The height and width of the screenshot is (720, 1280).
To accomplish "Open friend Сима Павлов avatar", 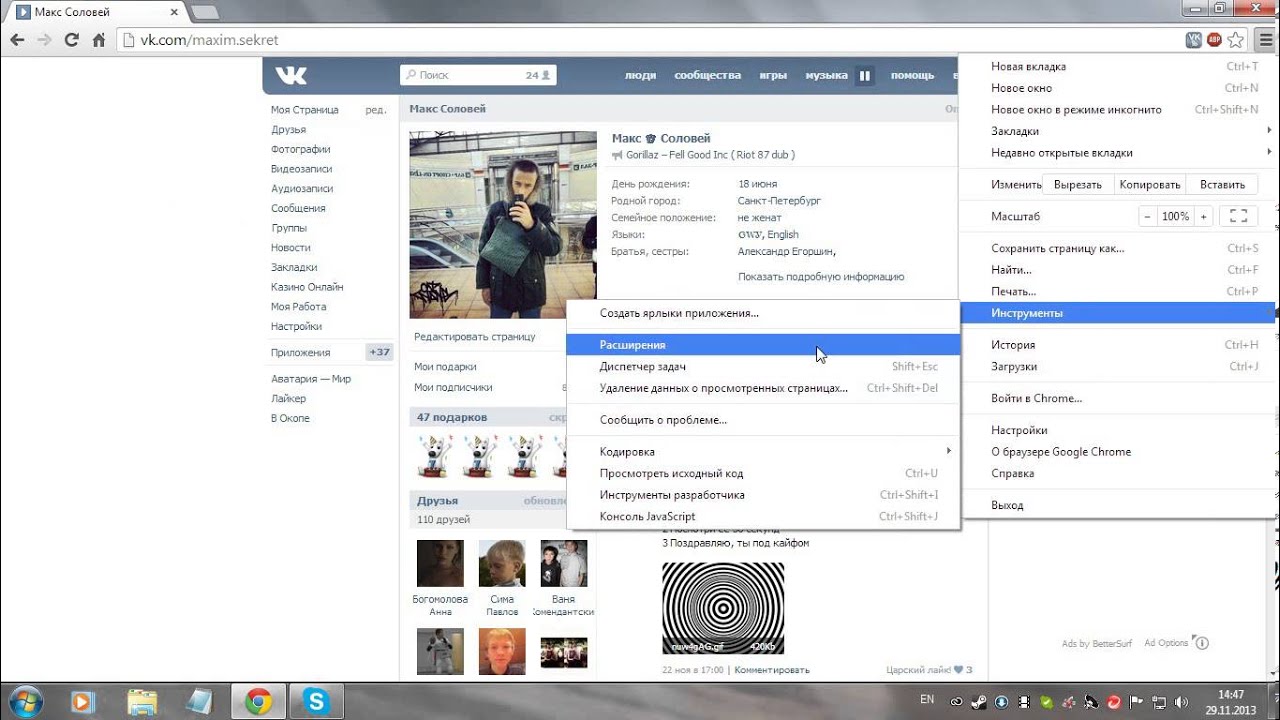I will tap(502, 564).
